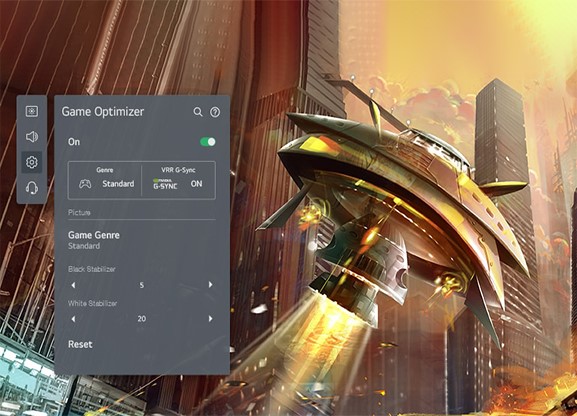The image size is (577, 416).
Task: Open the picture settings sidebar icon
Action: click(x=32, y=111)
